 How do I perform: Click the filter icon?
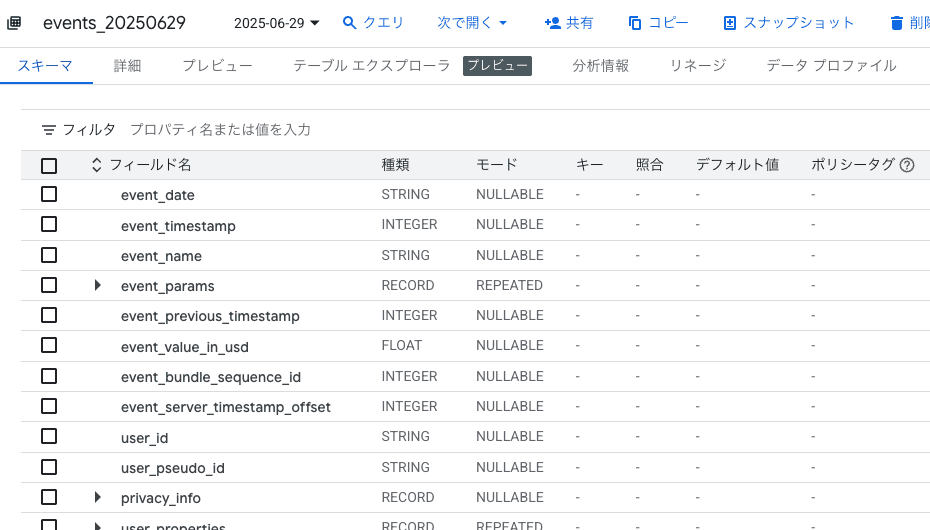[49, 130]
